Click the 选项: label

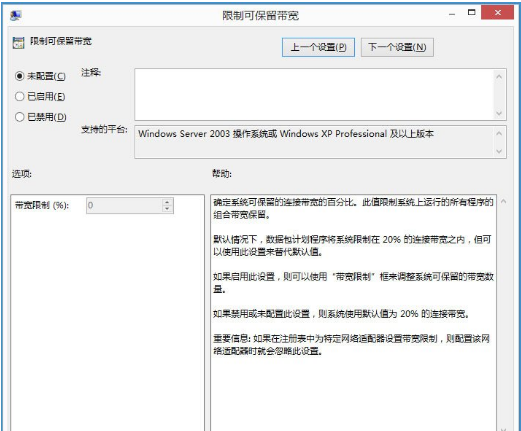pyautogui.click(x=22, y=174)
